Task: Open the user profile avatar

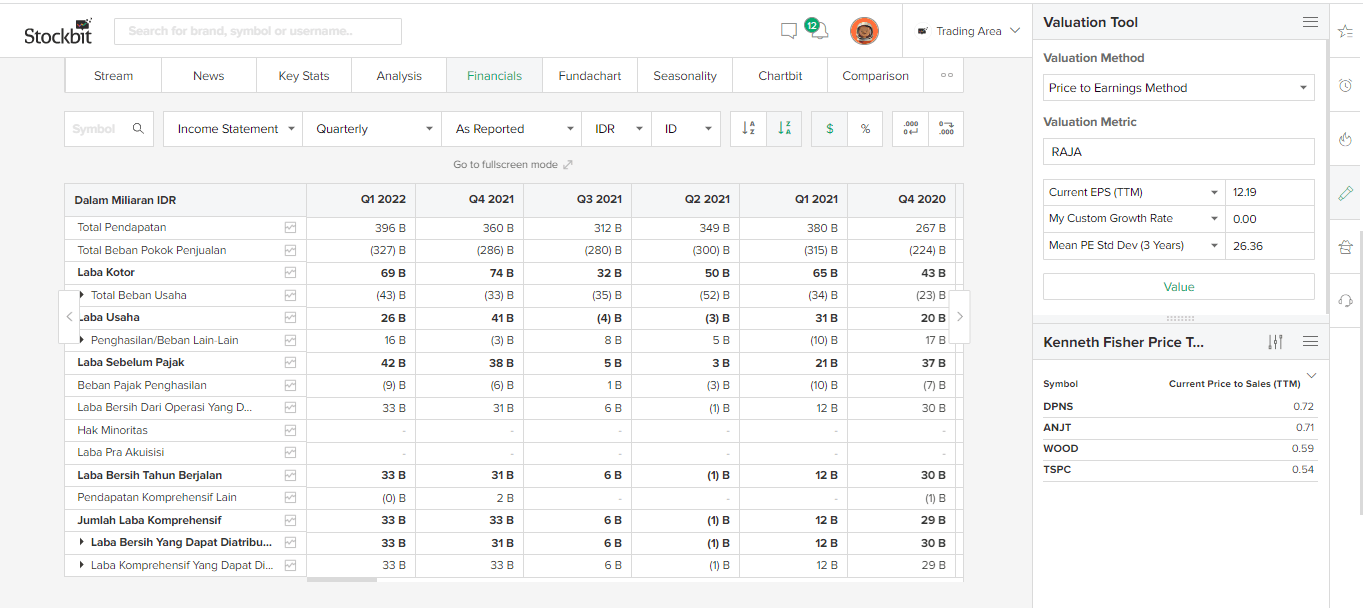Action: pos(864,31)
